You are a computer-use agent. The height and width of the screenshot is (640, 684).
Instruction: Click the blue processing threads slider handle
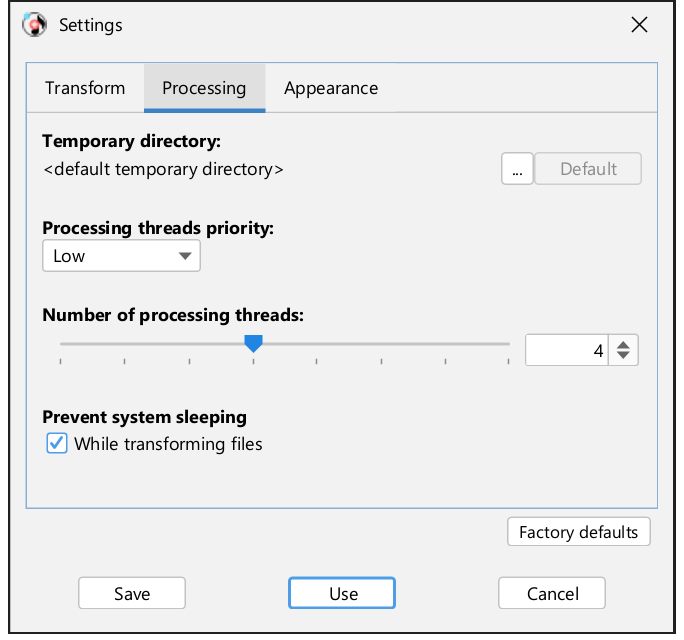(254, 343)
